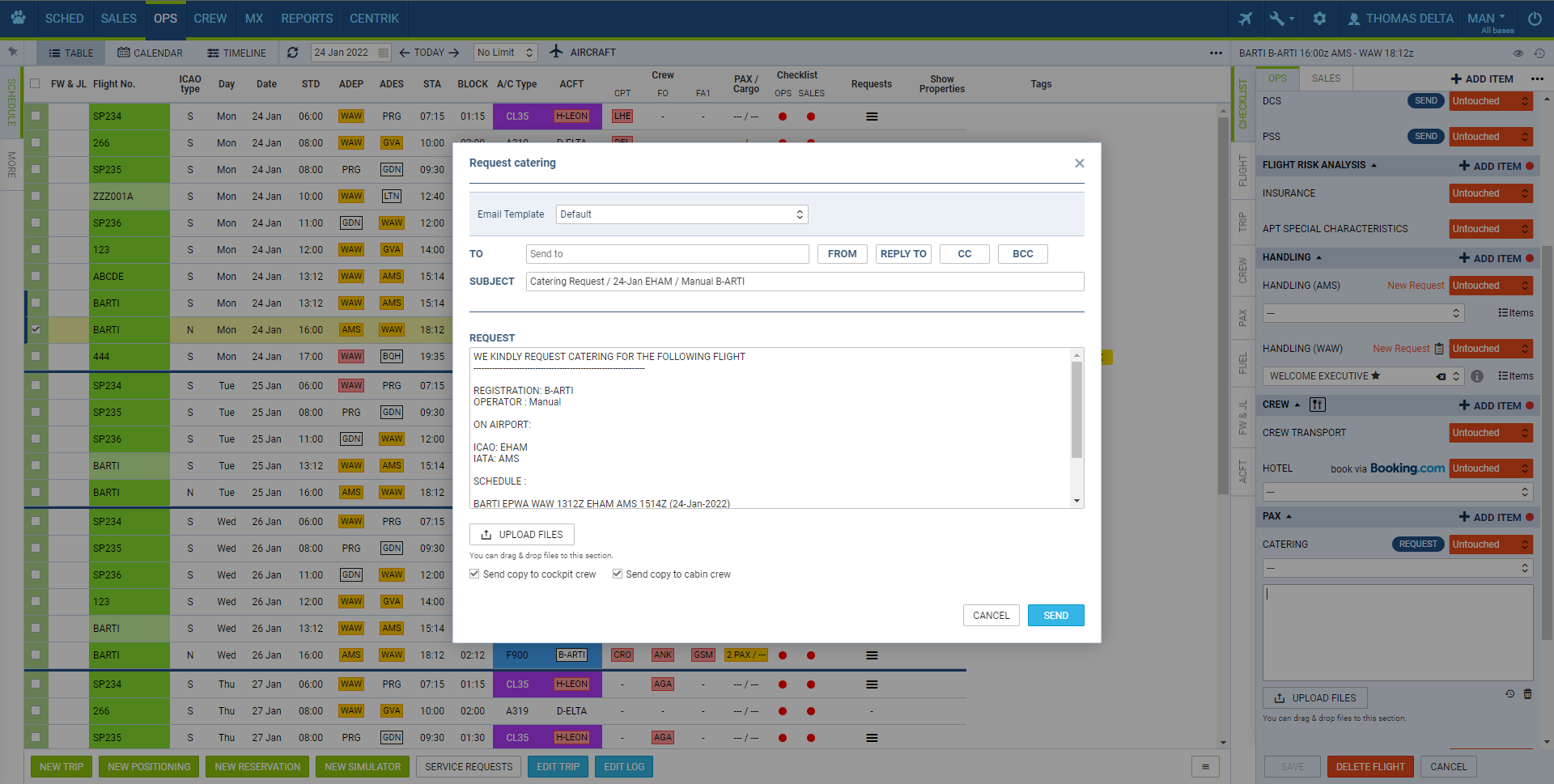The width and height of the screenshot is (1554, 784).
Task: Click UPLOAD FILES in Request catering dialog
Action: click(x=522, y=535)
